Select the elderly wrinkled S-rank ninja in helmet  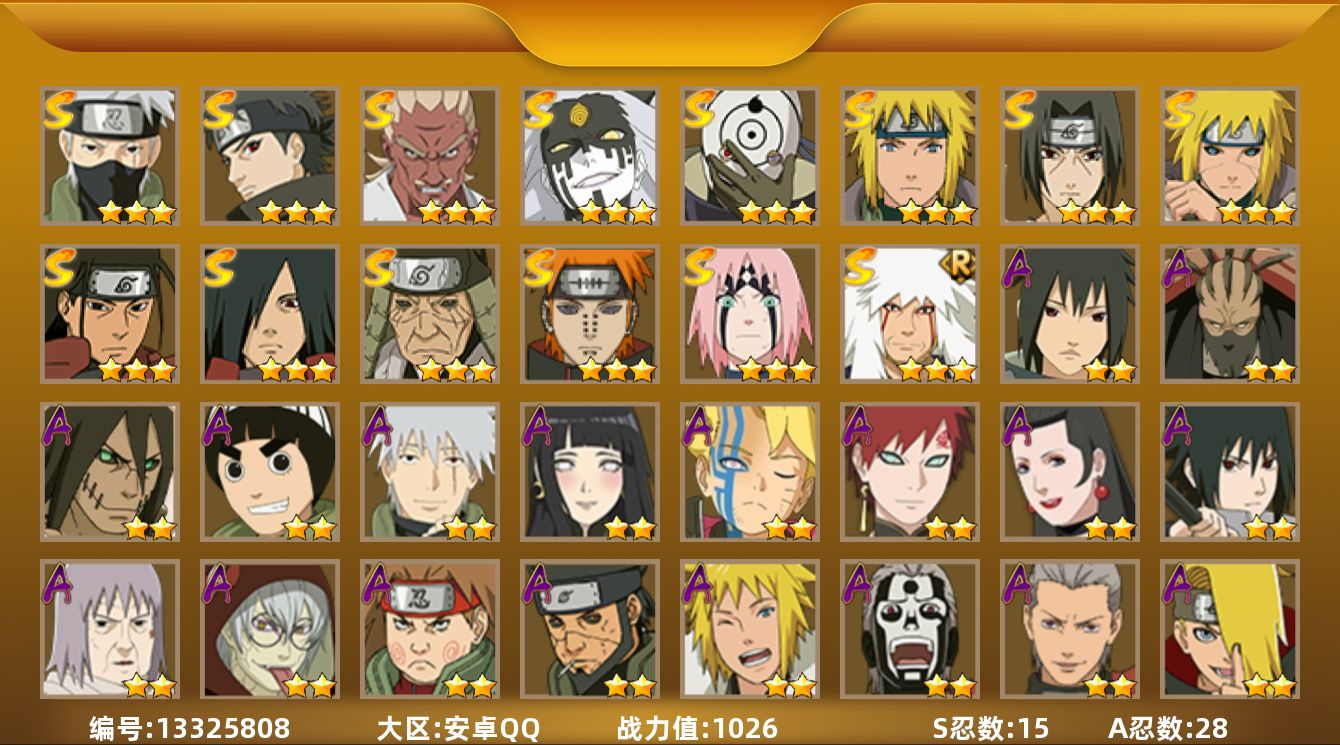[x=429, y=313]
